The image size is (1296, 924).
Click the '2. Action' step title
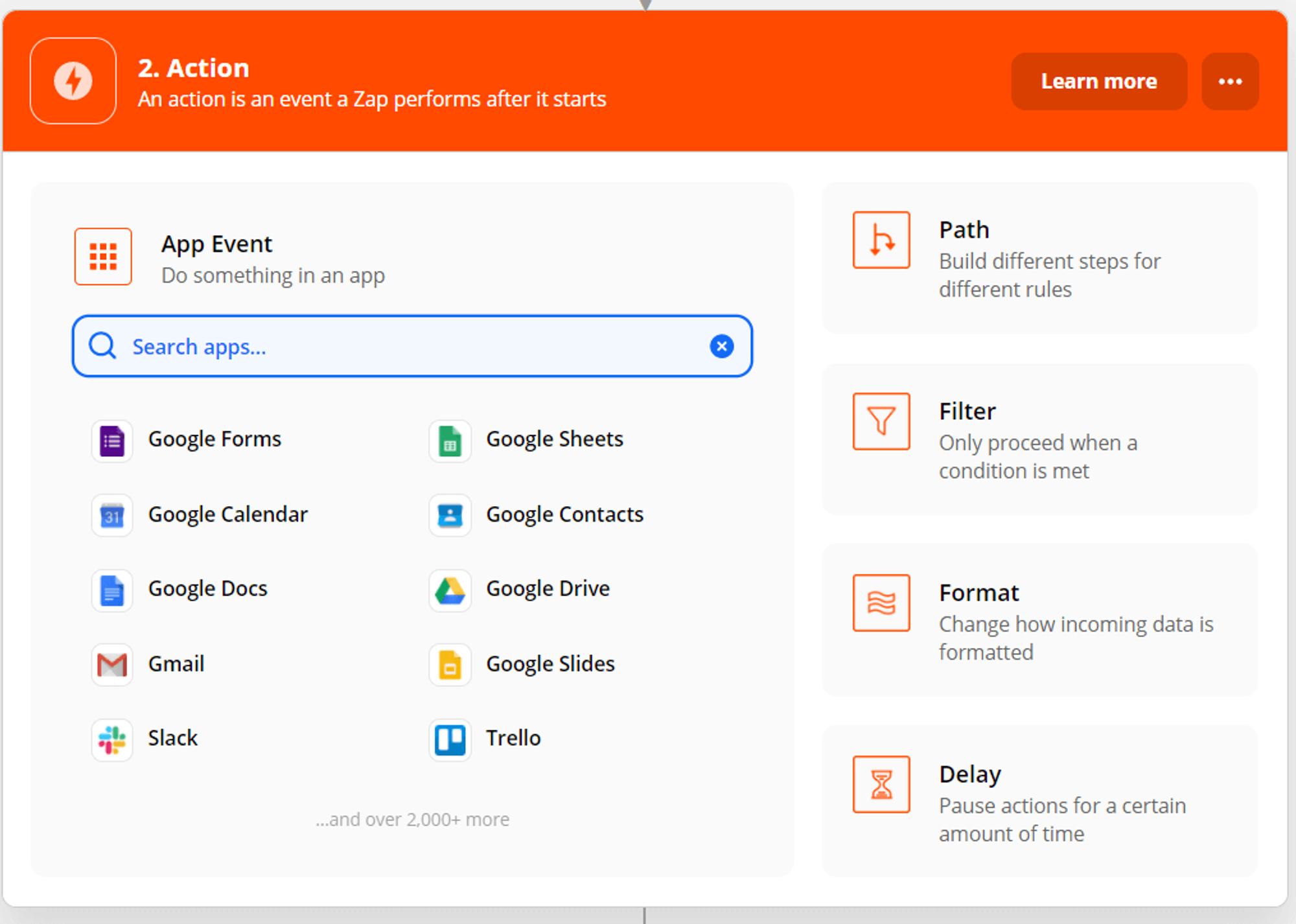tap(194, 68)
